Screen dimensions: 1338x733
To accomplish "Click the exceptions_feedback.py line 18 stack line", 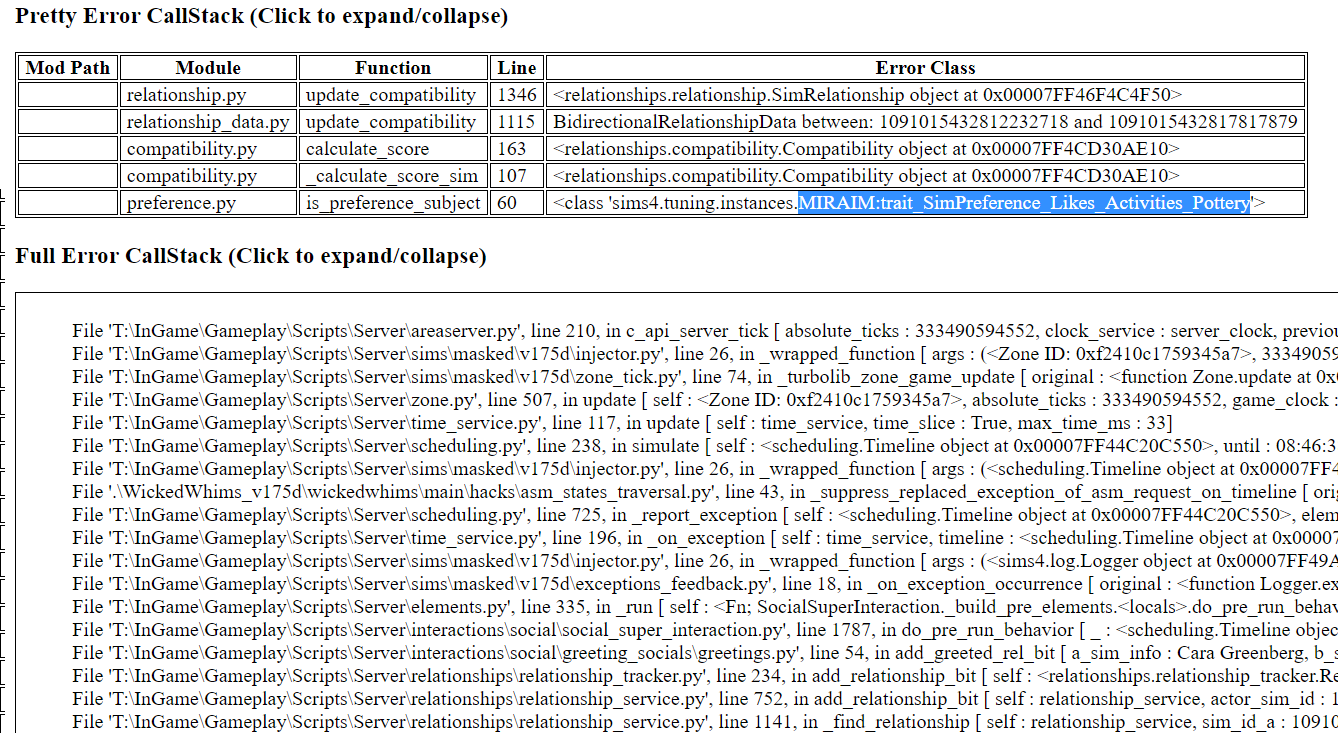I will (704, 584).
